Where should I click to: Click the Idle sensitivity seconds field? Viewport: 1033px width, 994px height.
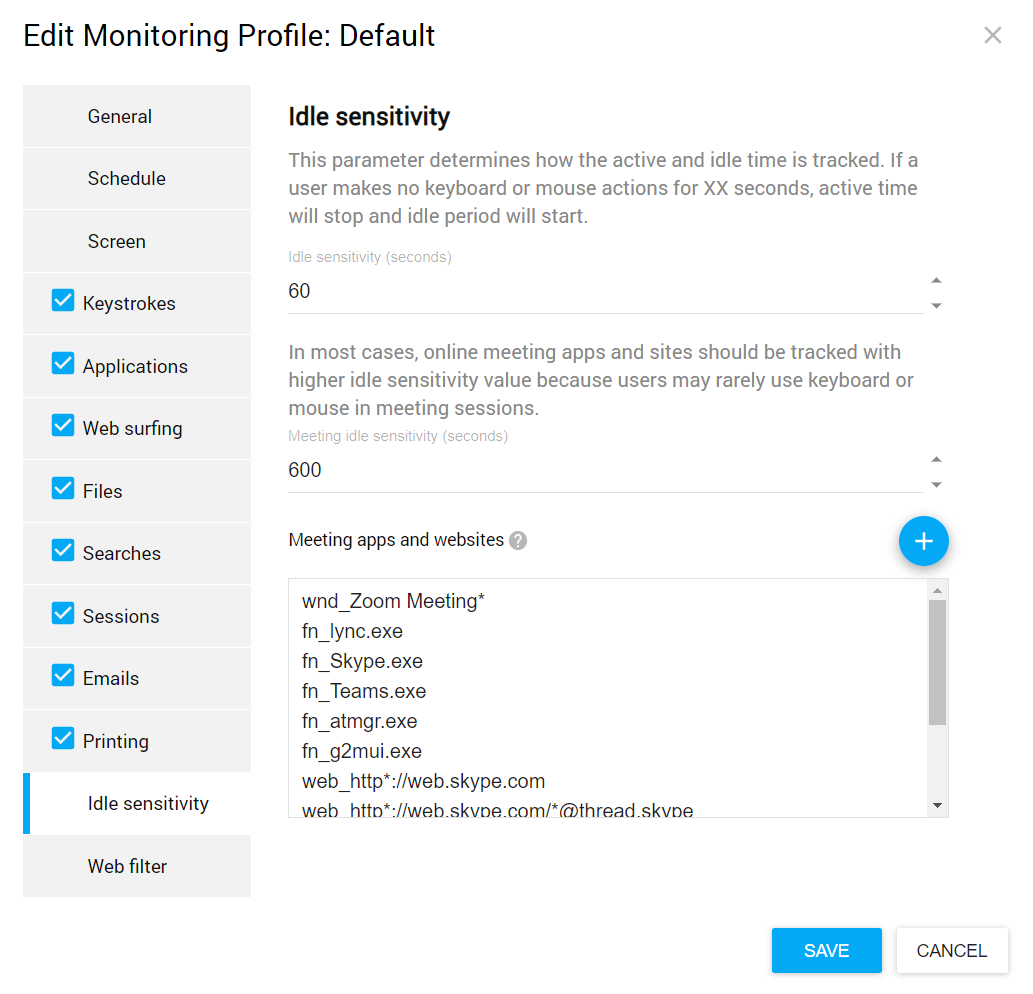click(x=600, y=292)
